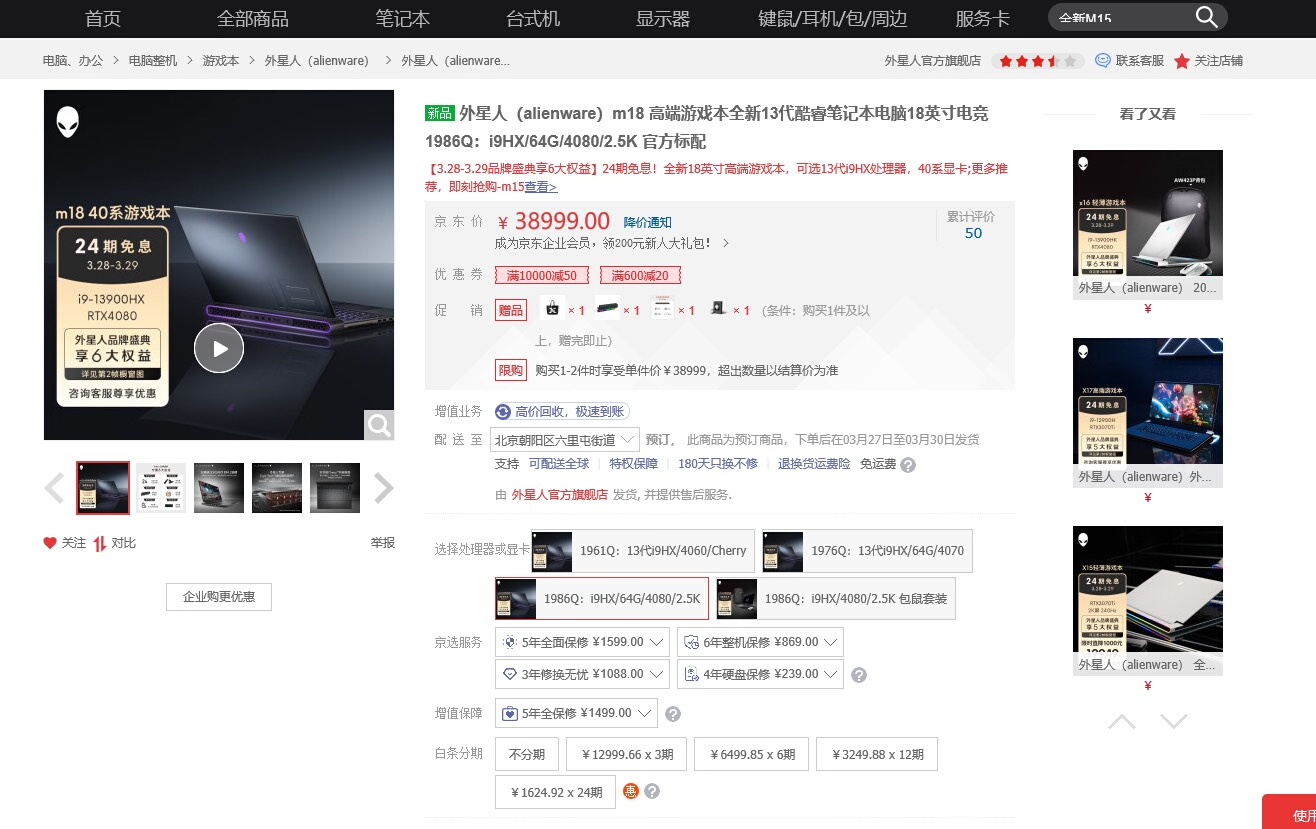Click the fourth gift item icon
The width and height of the screenshot is (1316, 829).
point(716,309)
